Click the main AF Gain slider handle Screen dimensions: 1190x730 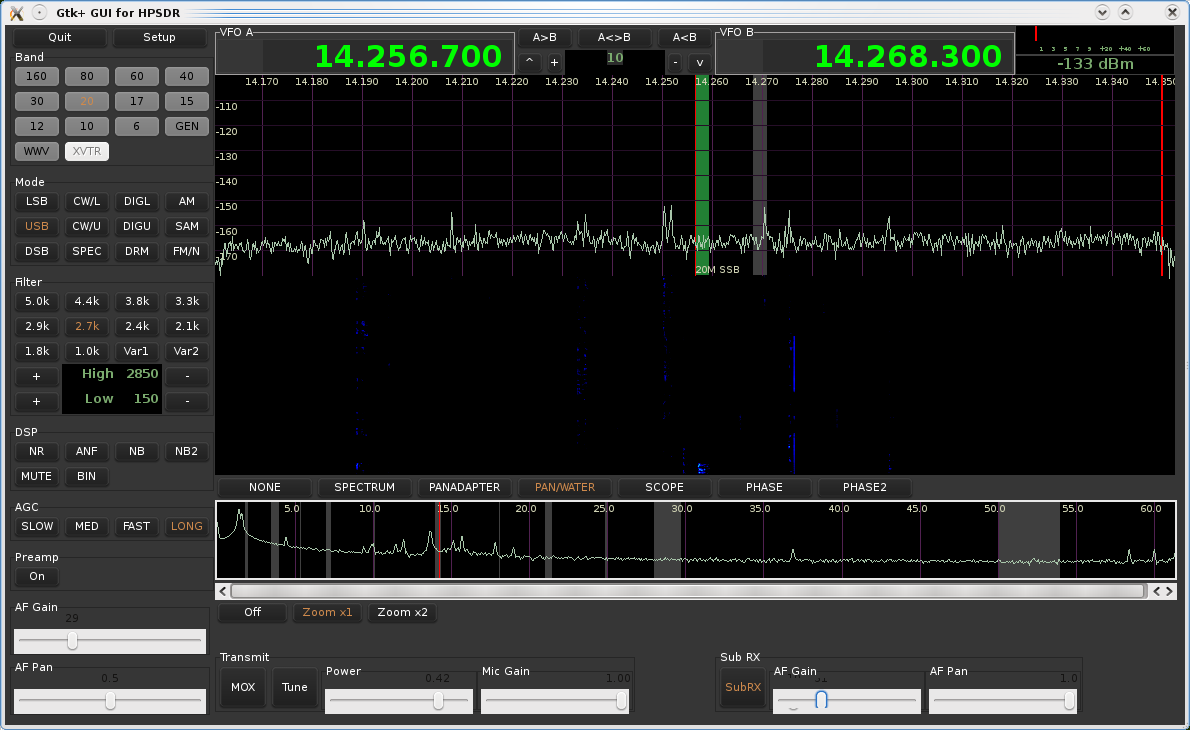[x=72, y=641]
